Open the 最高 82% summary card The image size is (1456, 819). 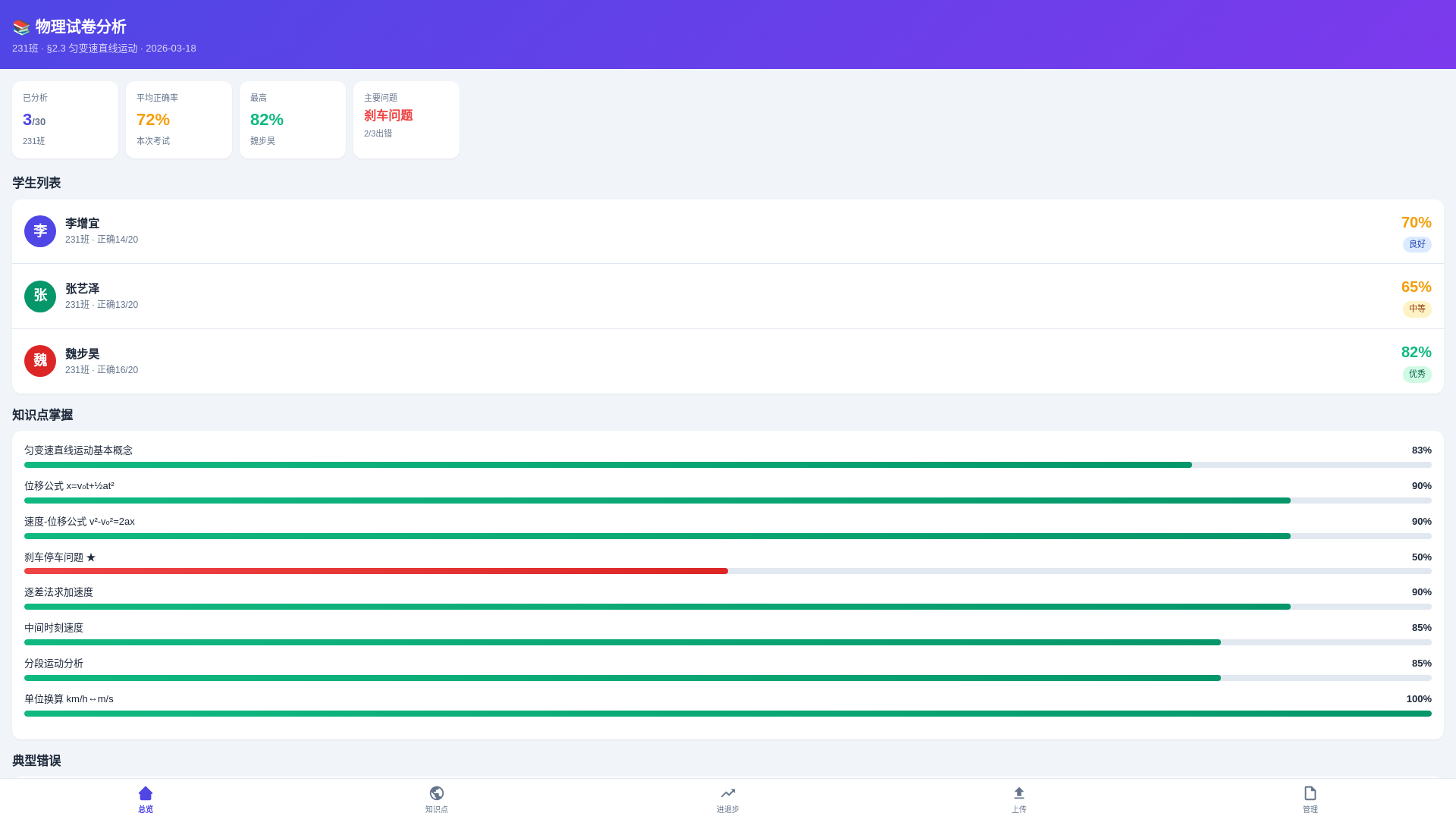coord(293,120)
